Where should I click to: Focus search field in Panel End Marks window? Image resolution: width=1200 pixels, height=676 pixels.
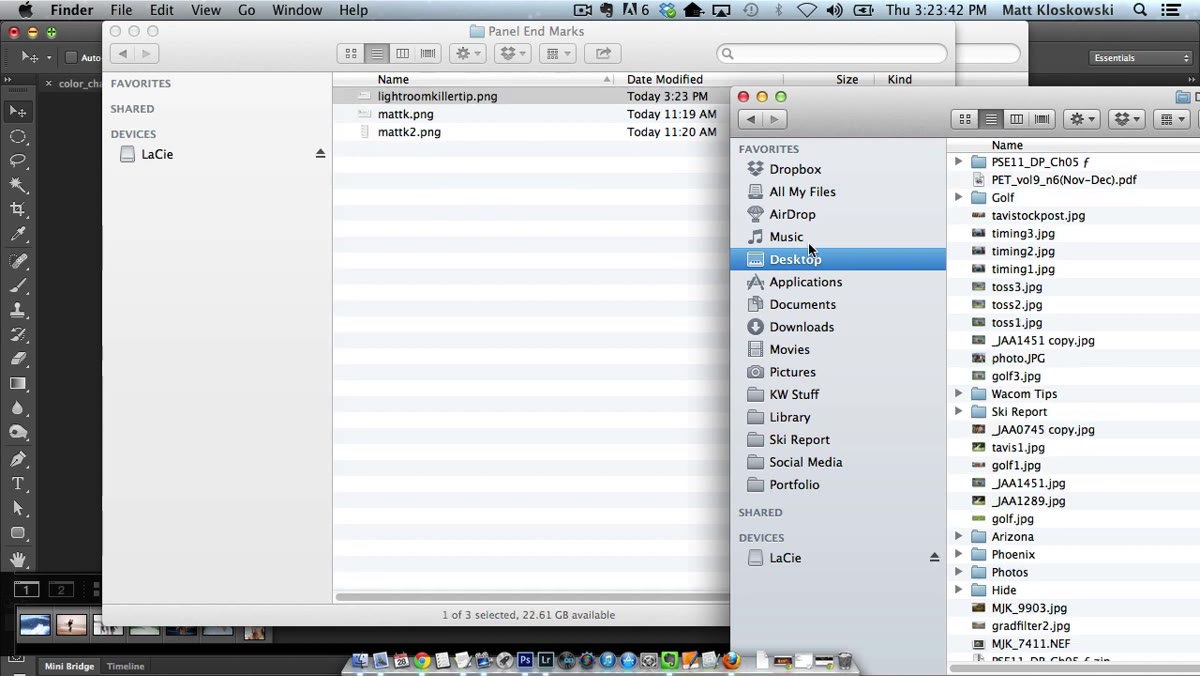[x=832, y=53]
